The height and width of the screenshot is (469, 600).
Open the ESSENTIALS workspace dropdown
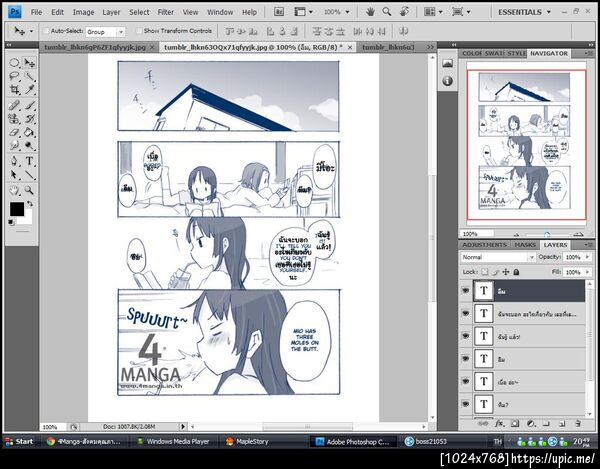coord(524,12)
